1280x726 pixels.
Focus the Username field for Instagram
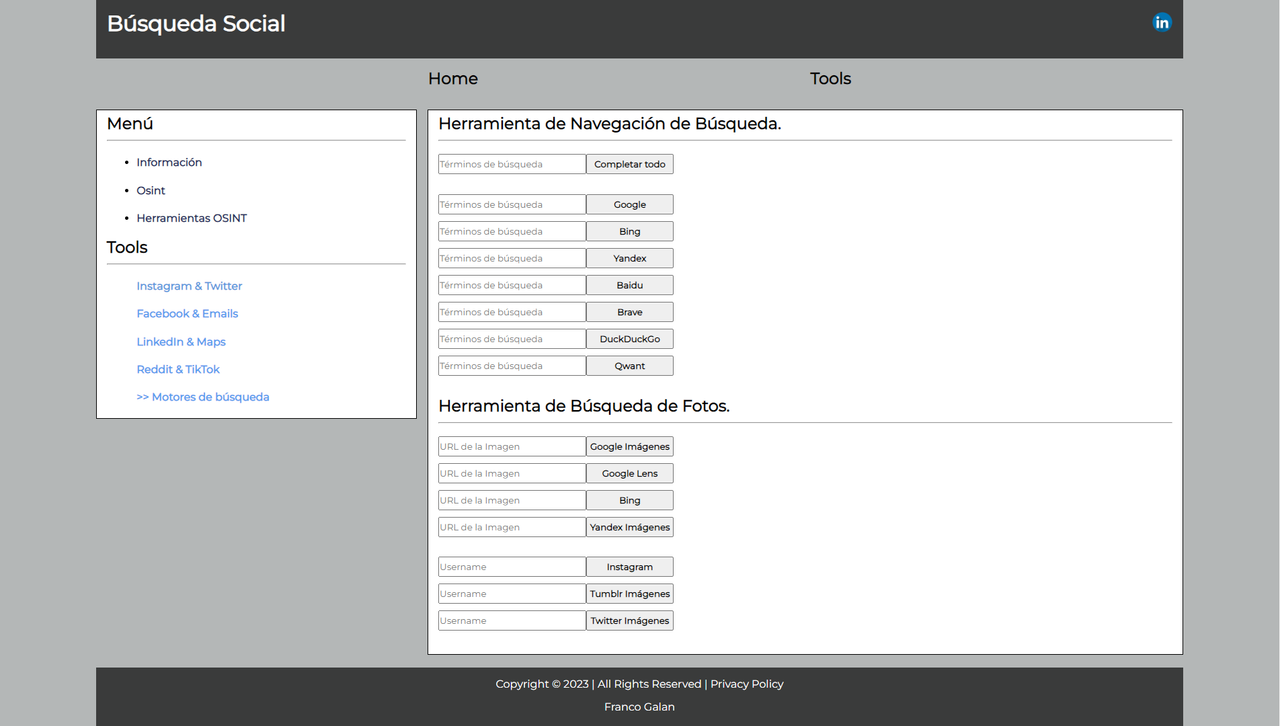(512, 567)
